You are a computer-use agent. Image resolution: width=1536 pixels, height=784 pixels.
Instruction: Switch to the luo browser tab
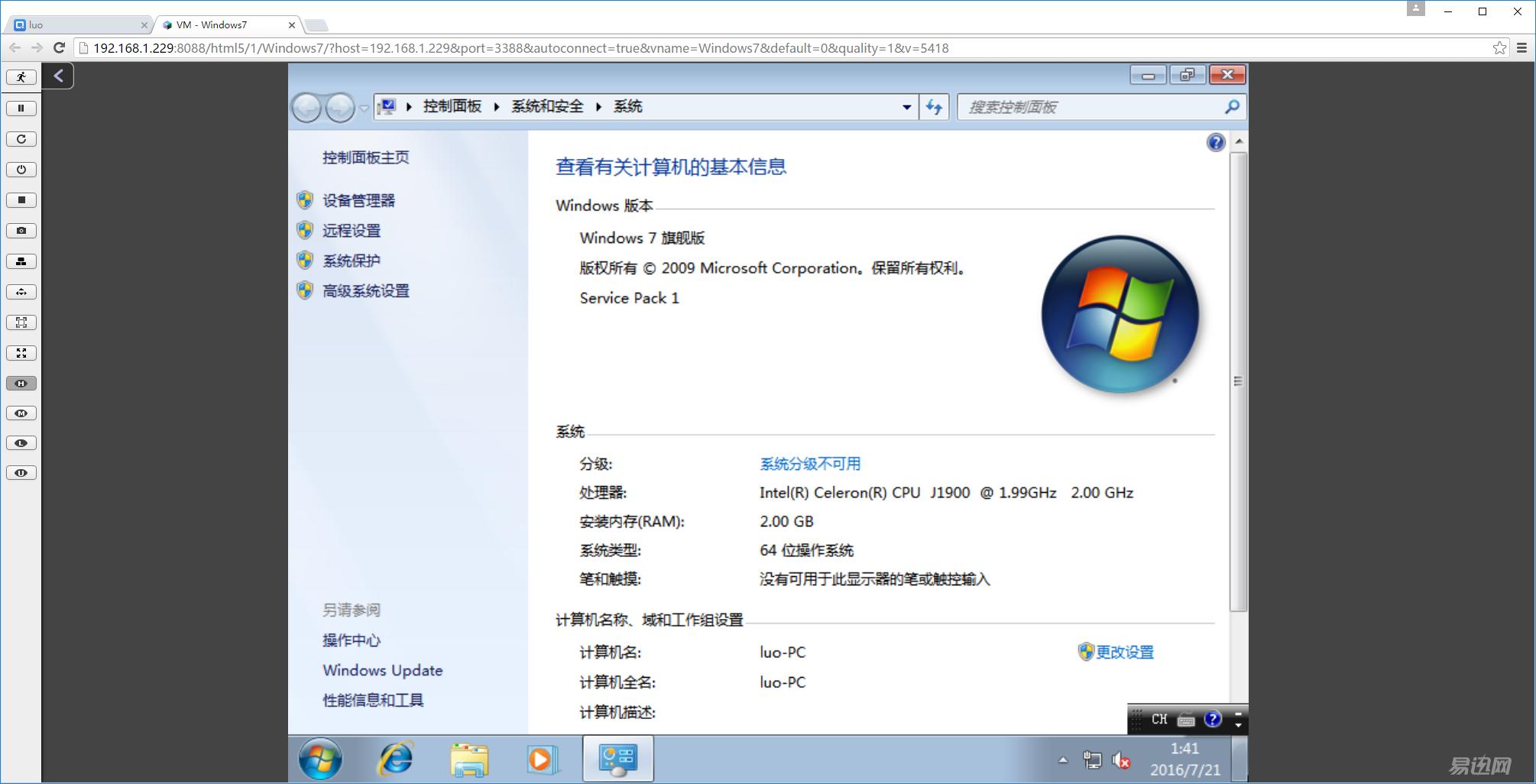[79, 24]
